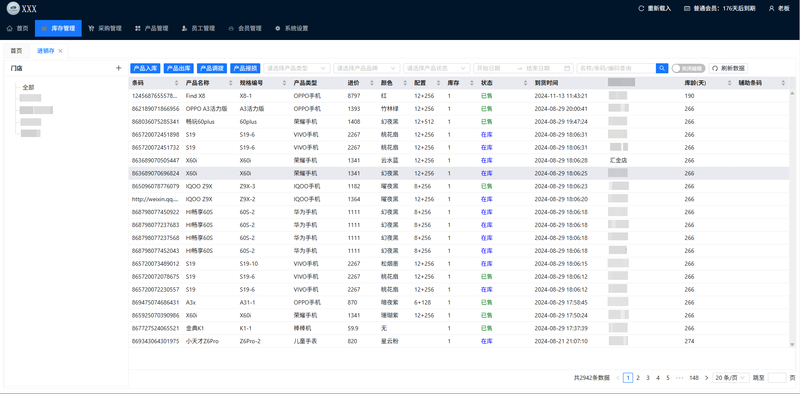Open the 员工管理 navigation menu
The image size is (800, 394).
pos(198,29)
